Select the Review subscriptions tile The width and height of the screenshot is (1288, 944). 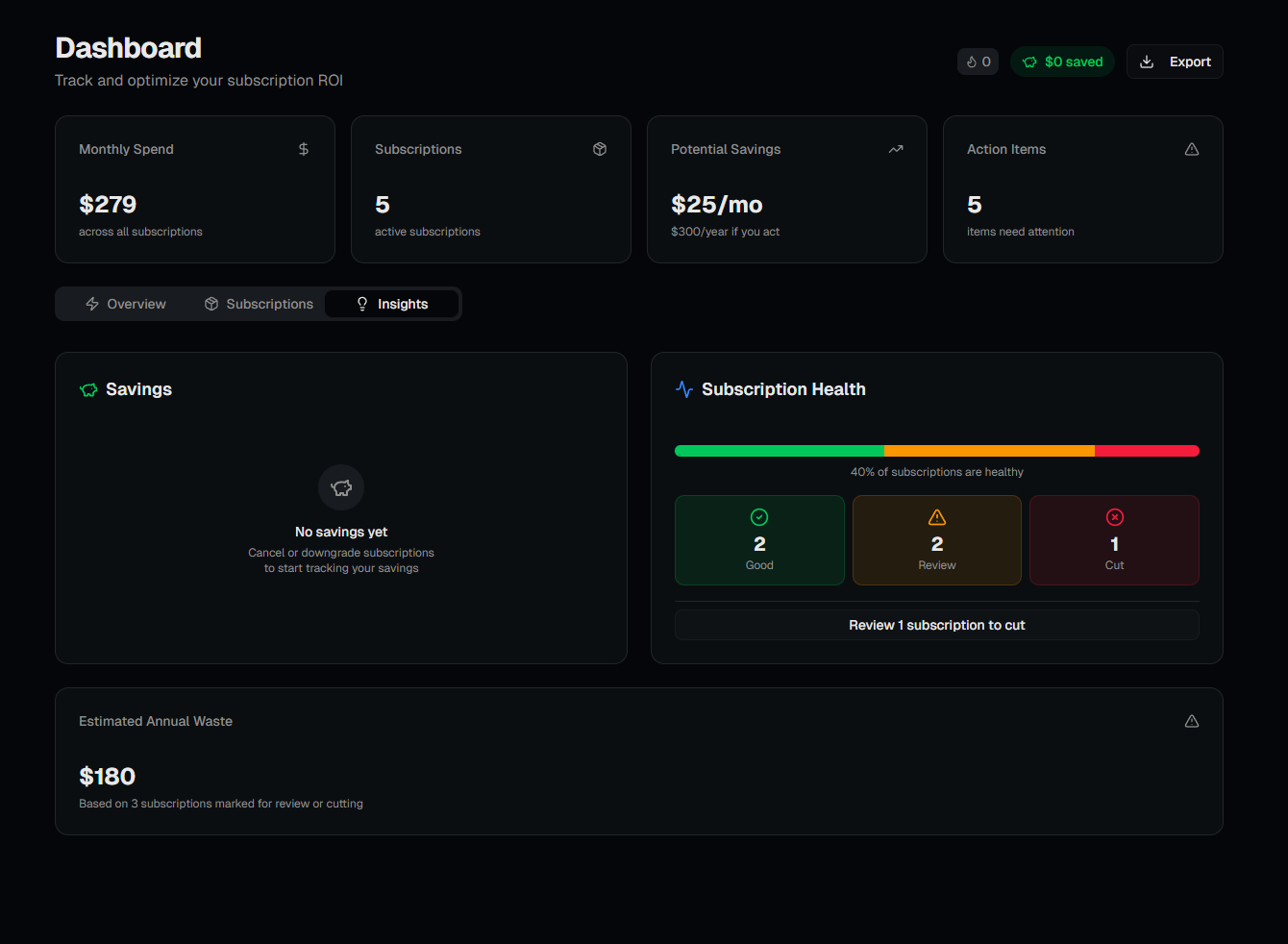point(936,540)
